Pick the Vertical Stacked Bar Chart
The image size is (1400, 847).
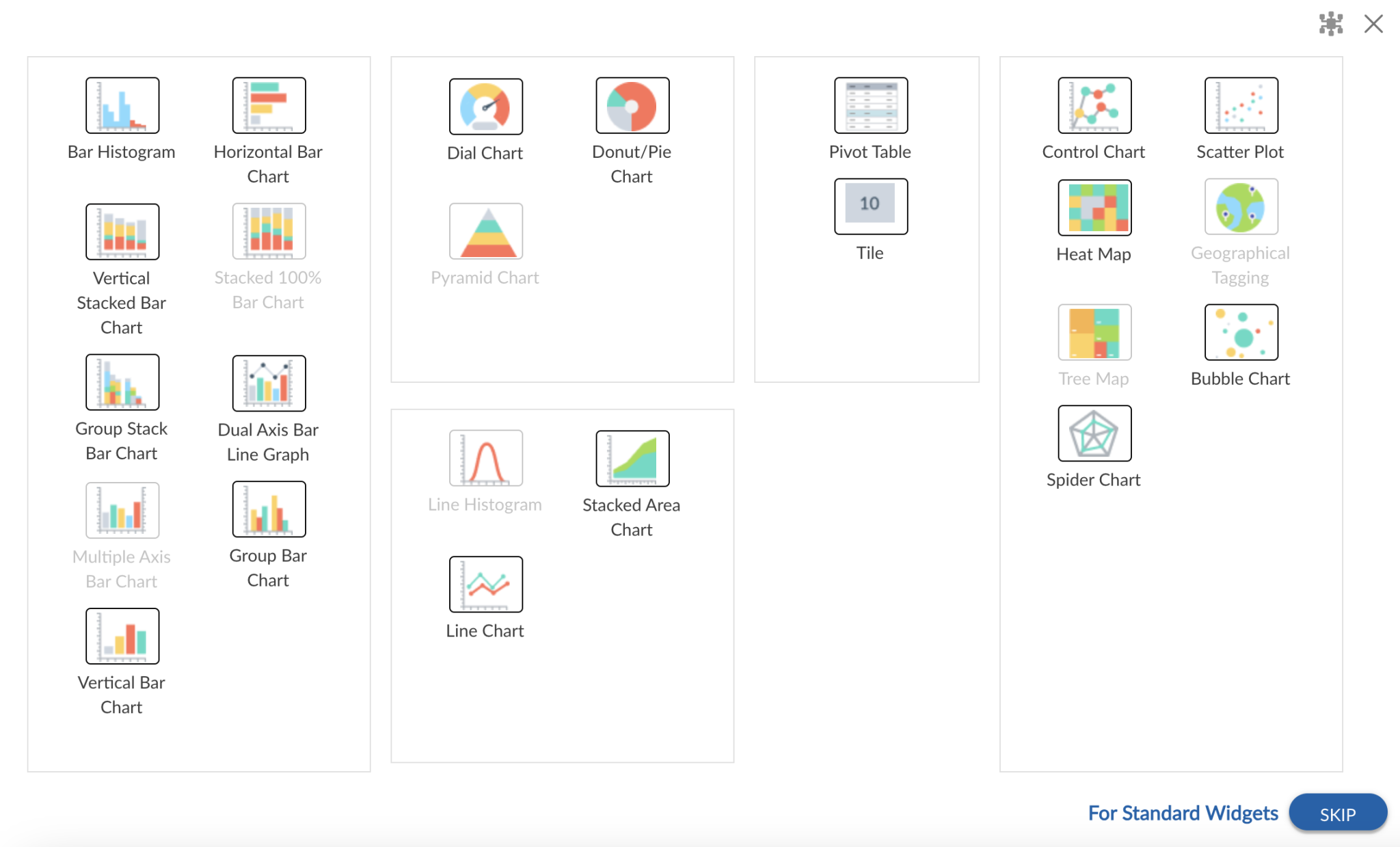pyautogui.click(x=122, y=232)
